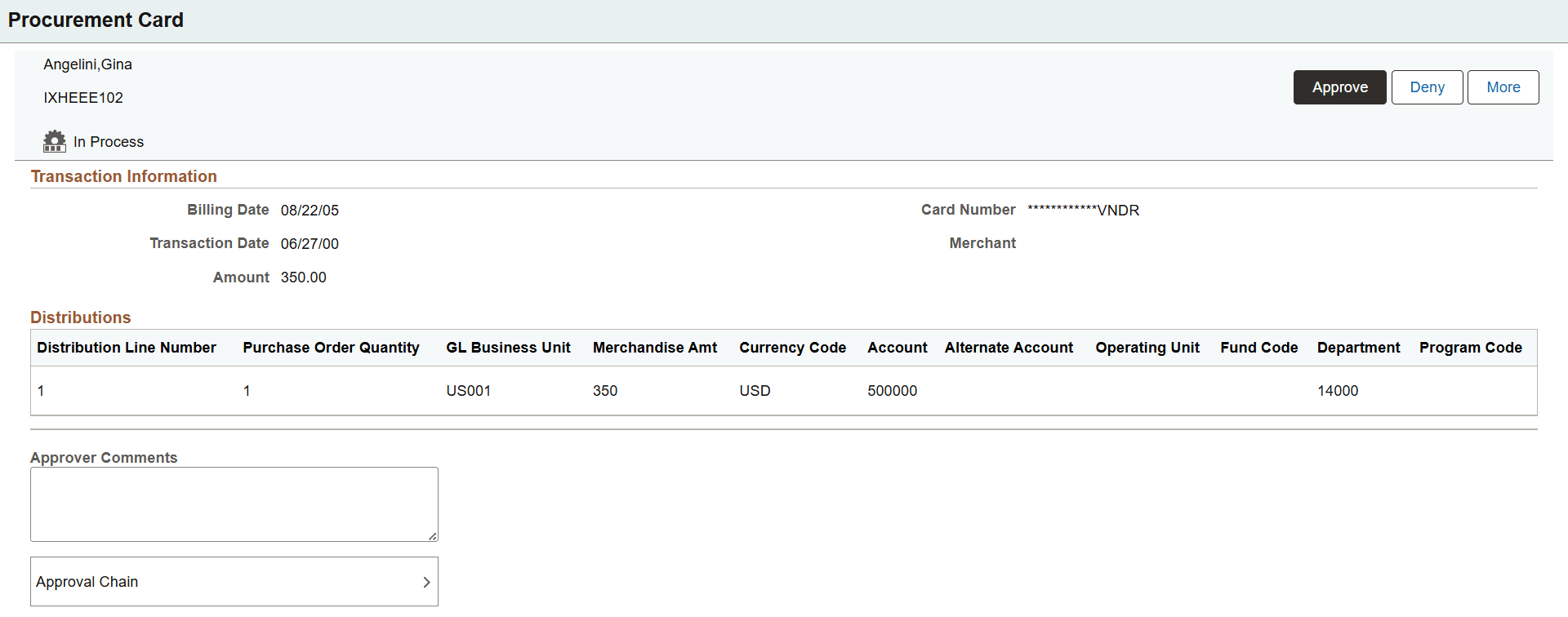Image resolution: width=1568 pixels, height=617 pixels.
Task: Select the GL Business Unit column header
Action: 508,348
